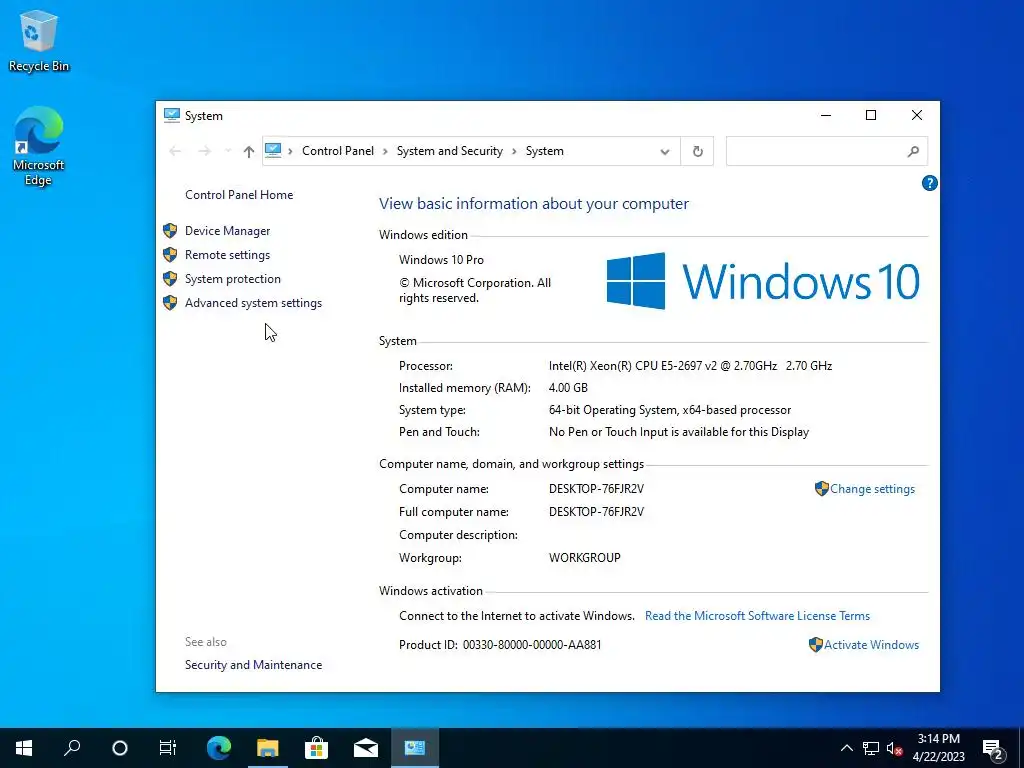
Task: Expand the chevron before Control Panel breadcrumb
Action: tap(291, 152)
